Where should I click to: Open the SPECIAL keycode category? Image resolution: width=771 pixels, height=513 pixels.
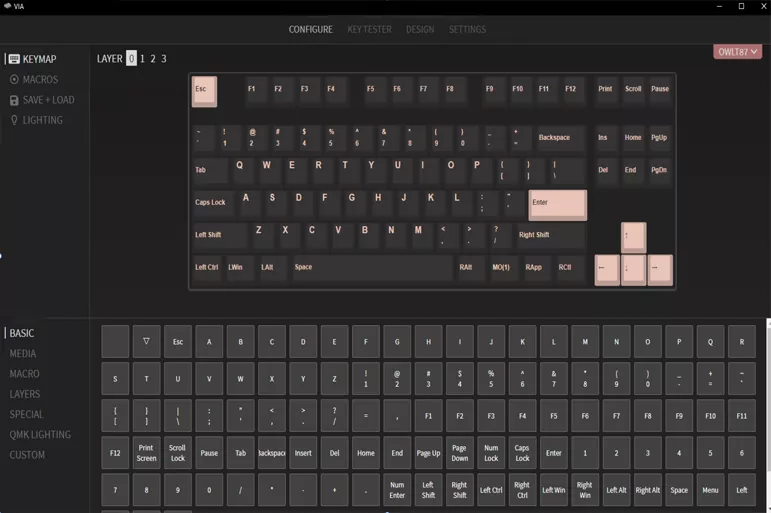[27, 414]
